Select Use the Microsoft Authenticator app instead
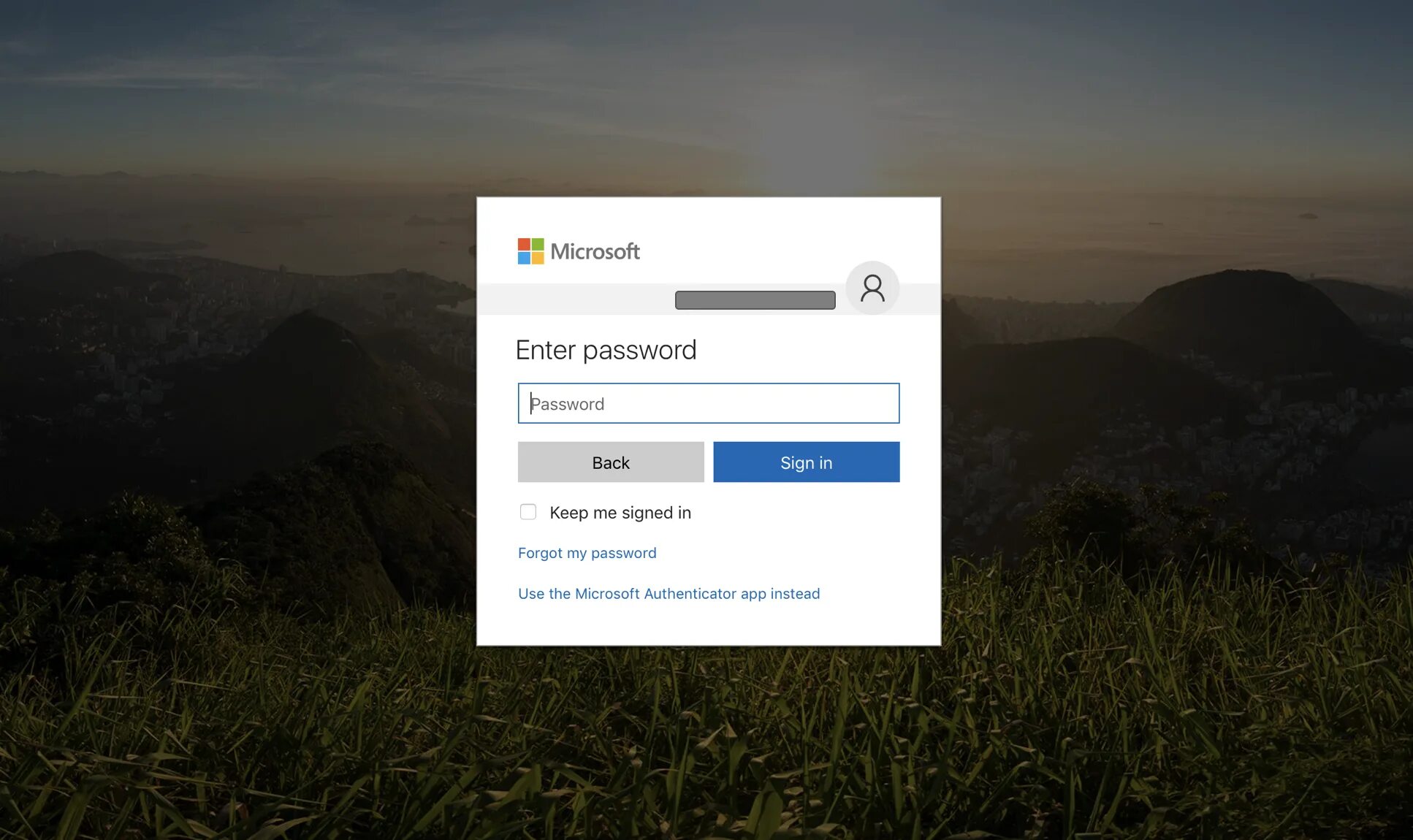This screenshot has width=1413, height=840. (x=668, y=593)
